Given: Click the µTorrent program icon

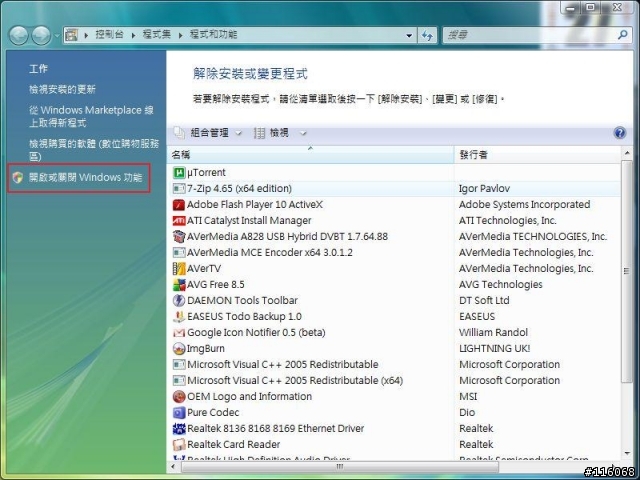Looking at the screenshot, I should click(x=179, y=173).
